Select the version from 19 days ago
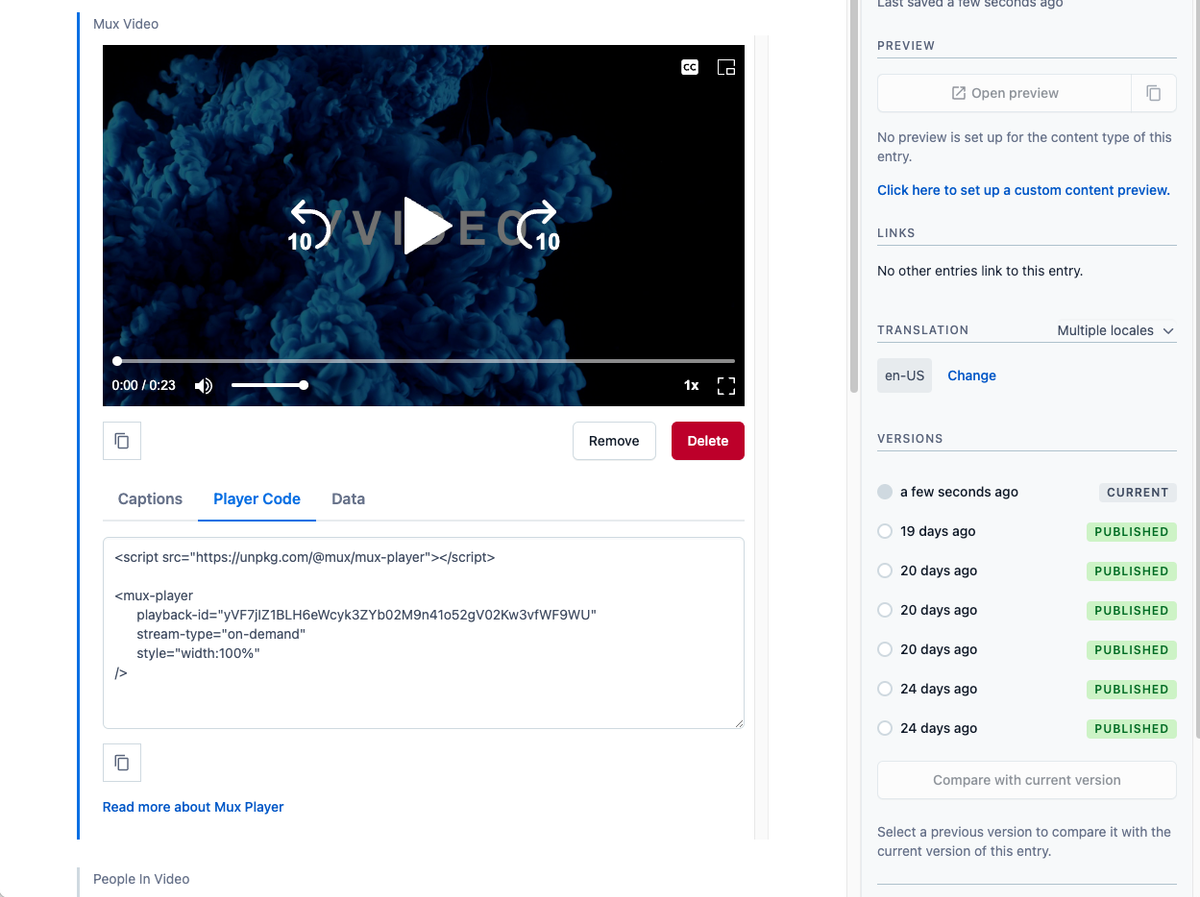Image resolution: width=1200 pixels, height=897 pixels. (x=884, y=531)
